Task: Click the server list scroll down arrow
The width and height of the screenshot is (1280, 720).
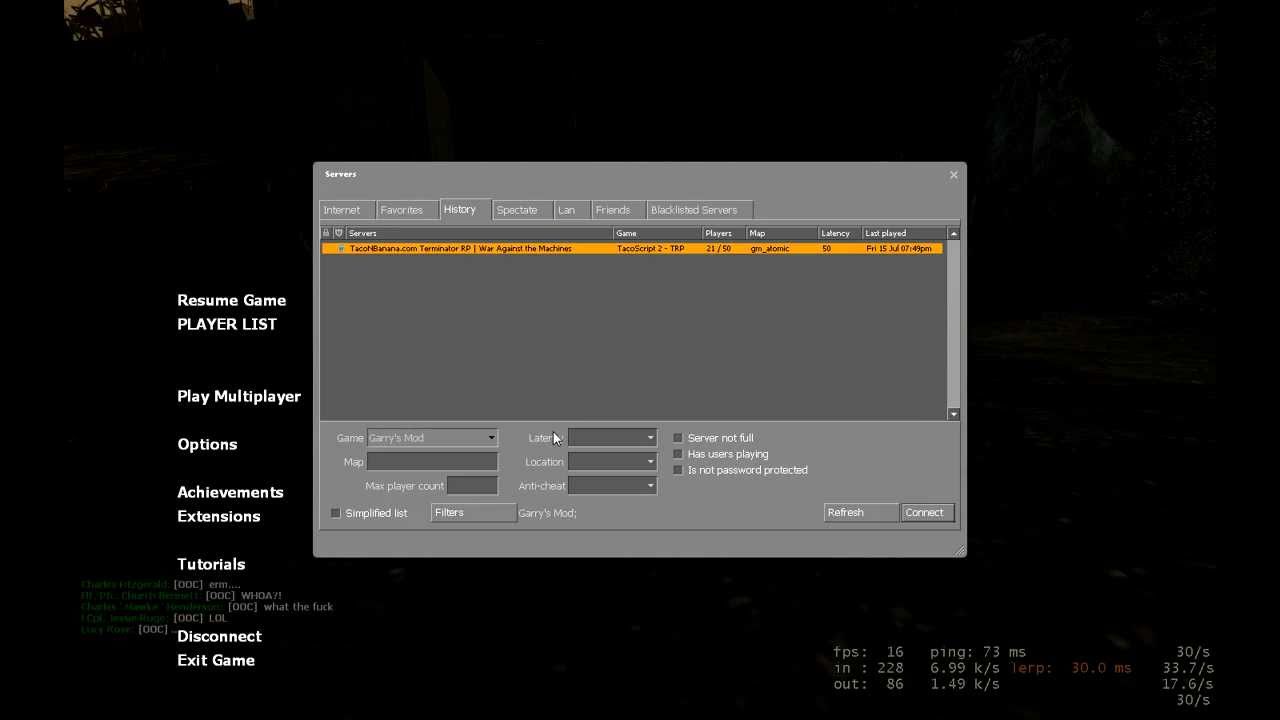Action: [954, 414]
